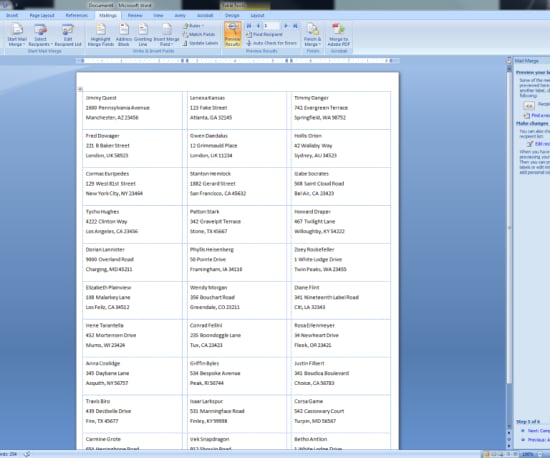Click the proofing status icon
This screenshot has width=550, height=458.
coord(27,454)
